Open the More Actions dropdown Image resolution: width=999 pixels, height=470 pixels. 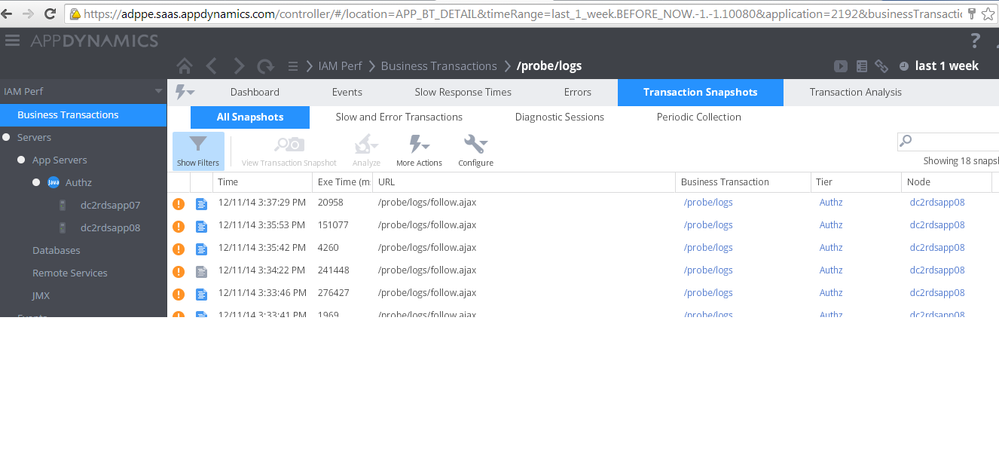pos(419,152)
